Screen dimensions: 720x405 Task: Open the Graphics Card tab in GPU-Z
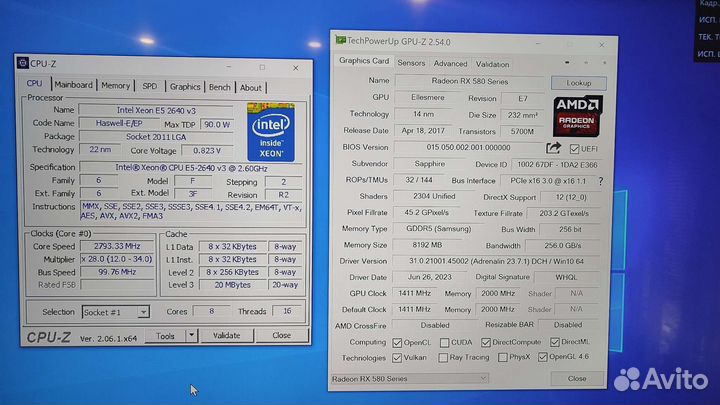point(364,61)
